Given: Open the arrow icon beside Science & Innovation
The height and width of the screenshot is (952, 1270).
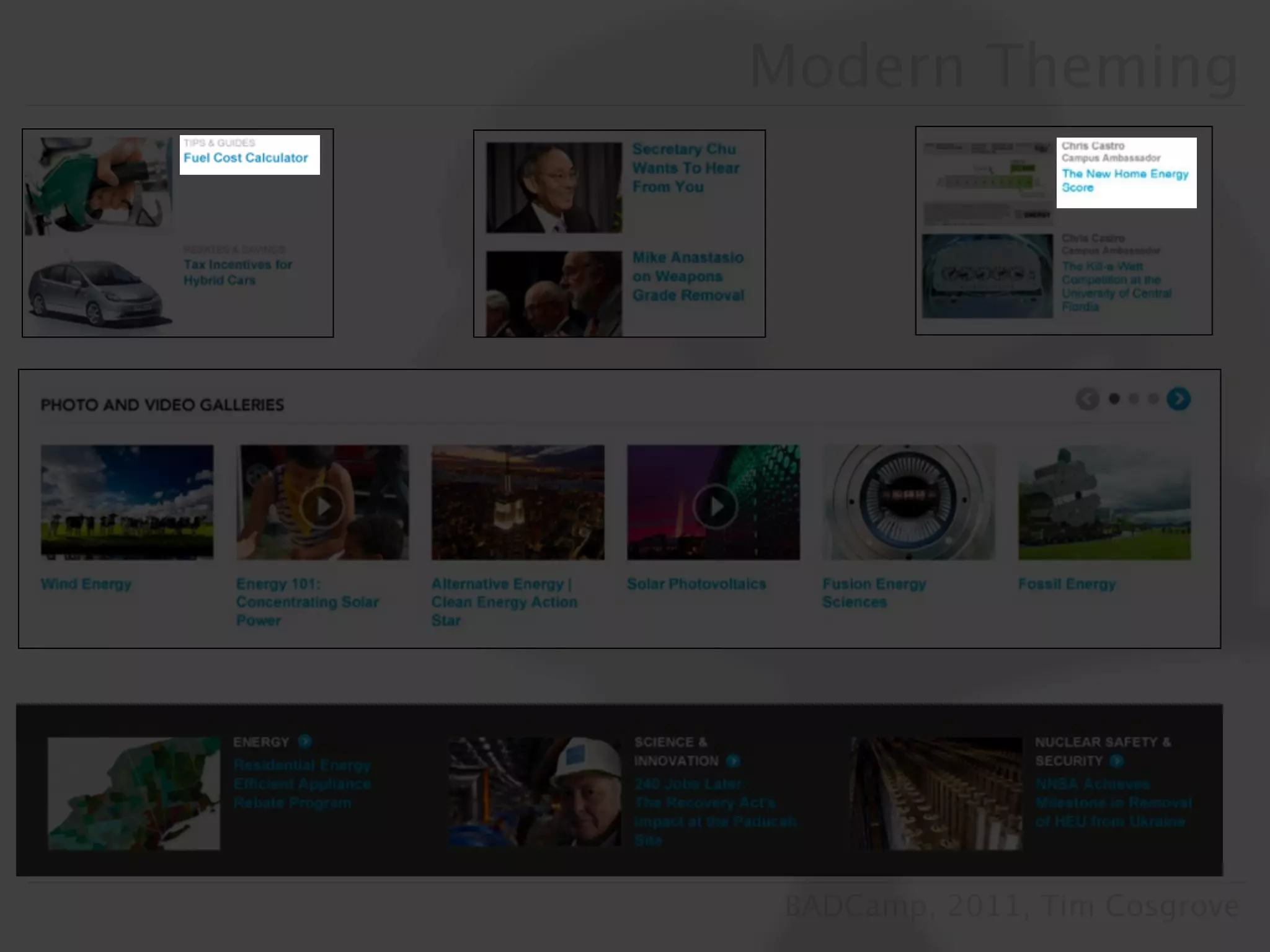Looking at the screenshot, I should [x=733, y=760].
